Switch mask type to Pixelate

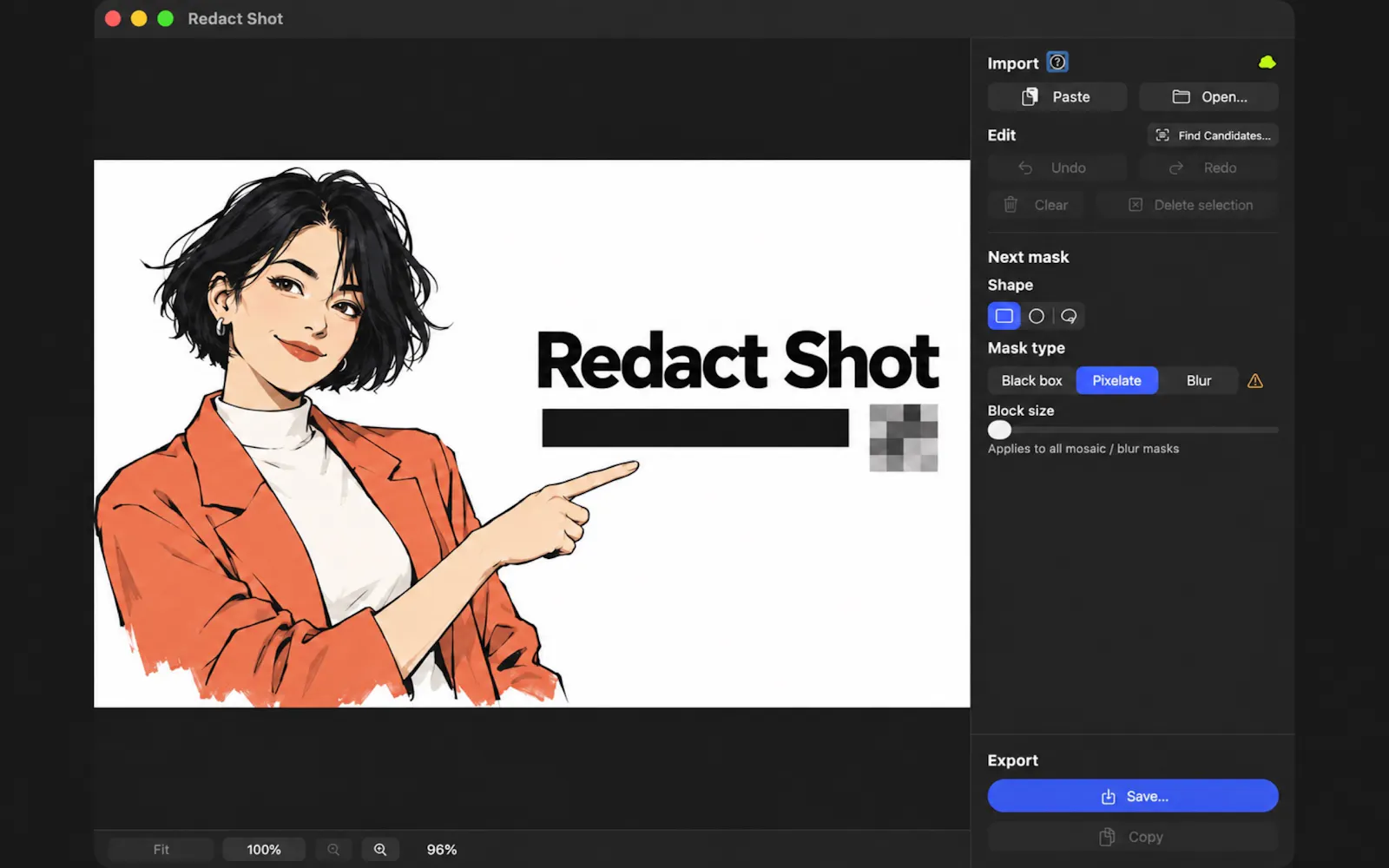pos(1116,381)
